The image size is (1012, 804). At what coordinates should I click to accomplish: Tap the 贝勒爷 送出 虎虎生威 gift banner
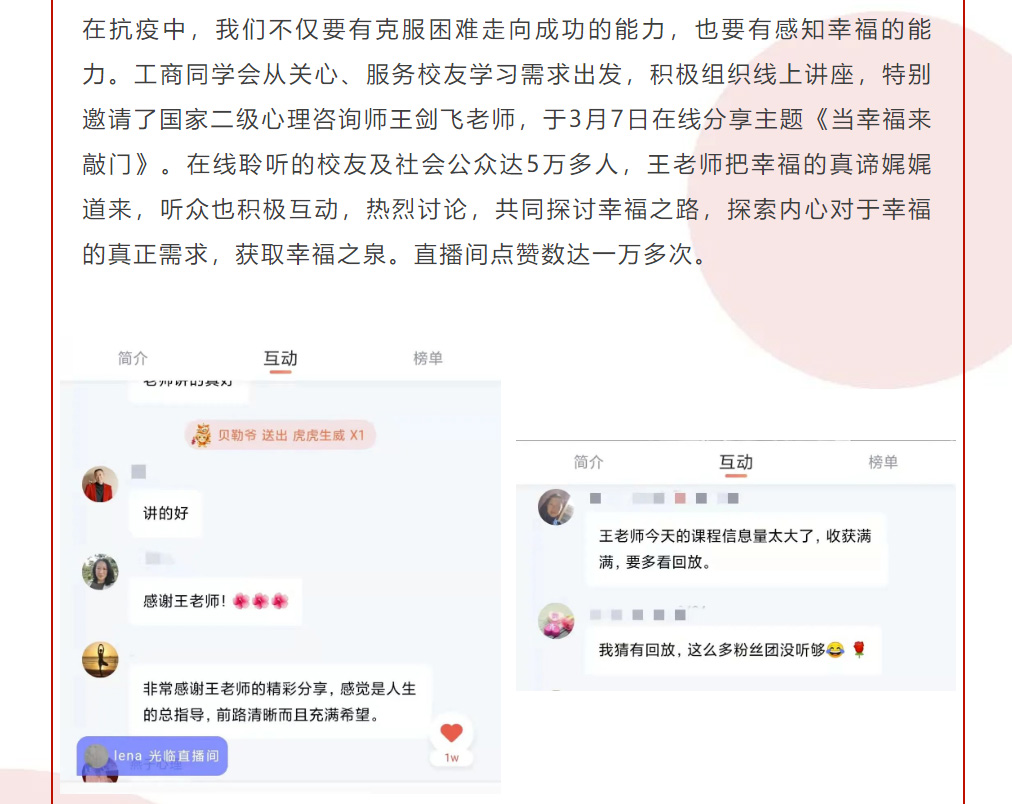280,435
